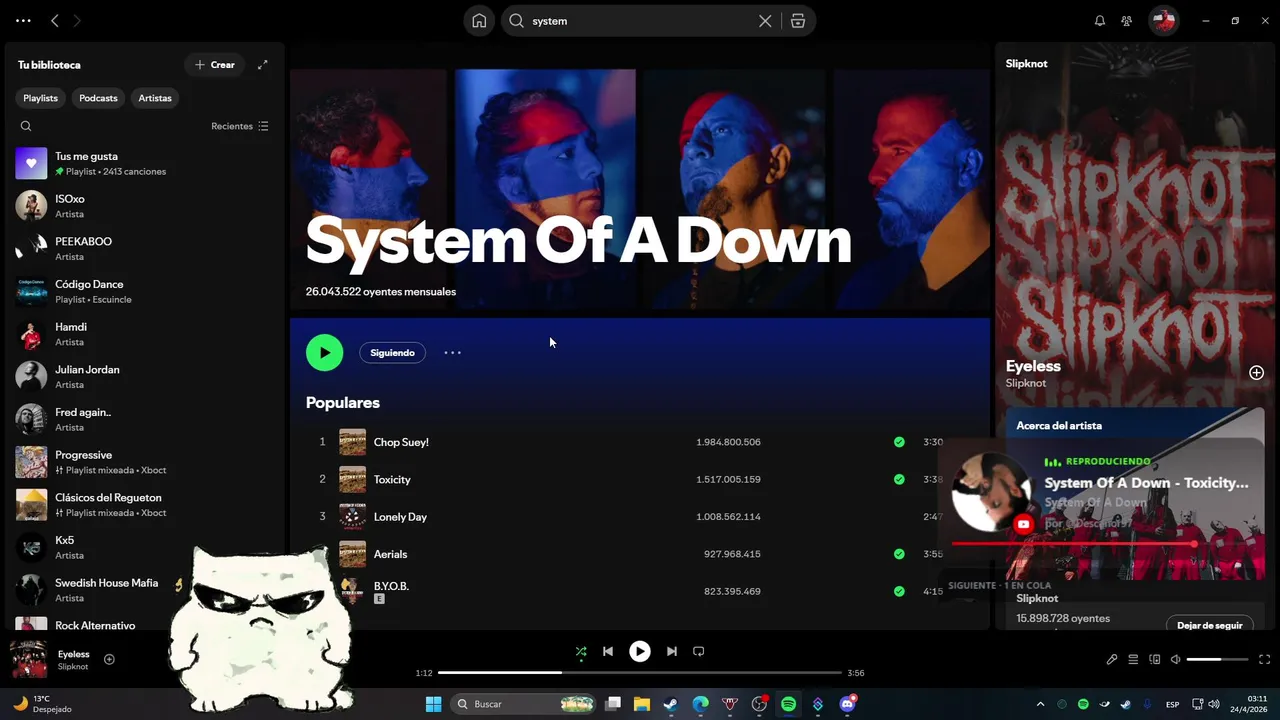Select the PEEKABOO artist entry
The width and height of the screenshot is (1280, 720).
coord(145,248)
